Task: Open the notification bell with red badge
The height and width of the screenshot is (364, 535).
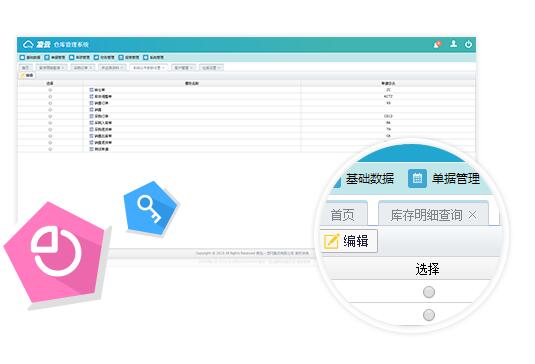Action: click(437, 44)
